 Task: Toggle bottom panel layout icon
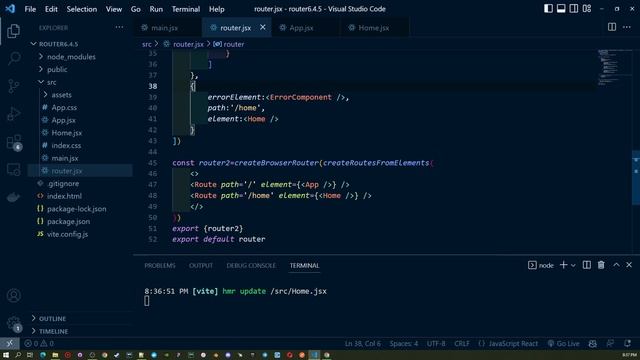click(561, 9)
